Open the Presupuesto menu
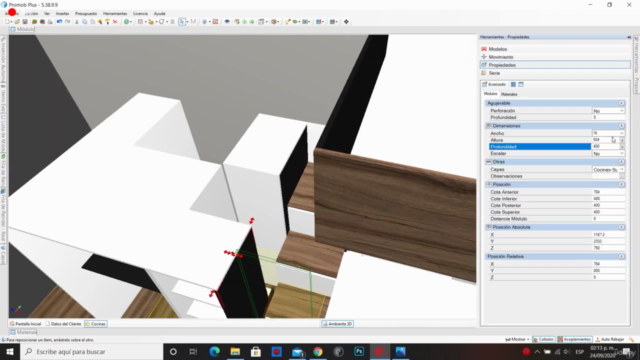The height and width of the screenshot is (360, 640). pos(86,13)
